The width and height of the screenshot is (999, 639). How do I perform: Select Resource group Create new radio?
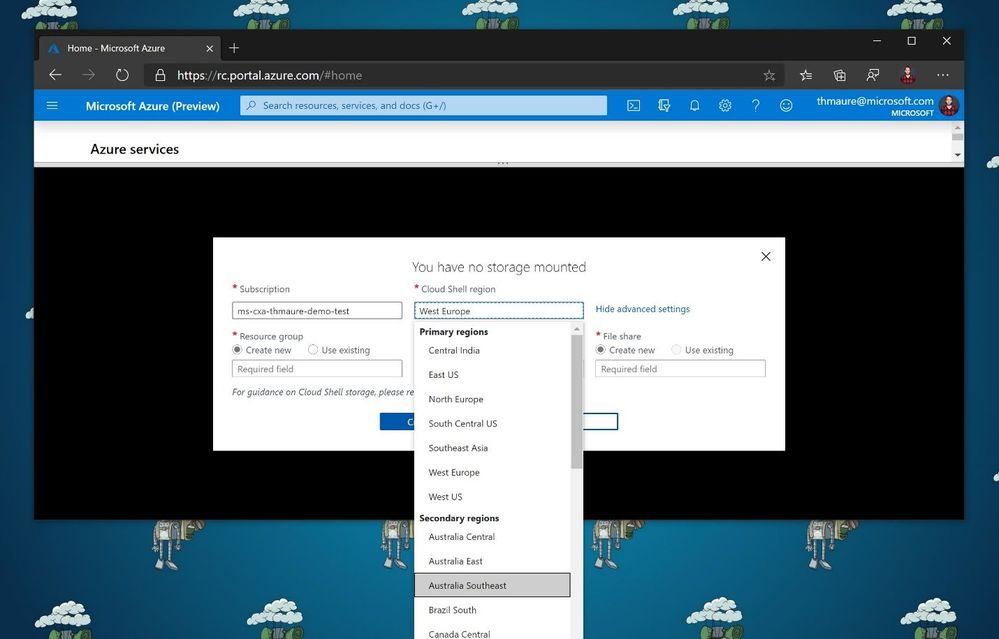[x=237, y=350]
